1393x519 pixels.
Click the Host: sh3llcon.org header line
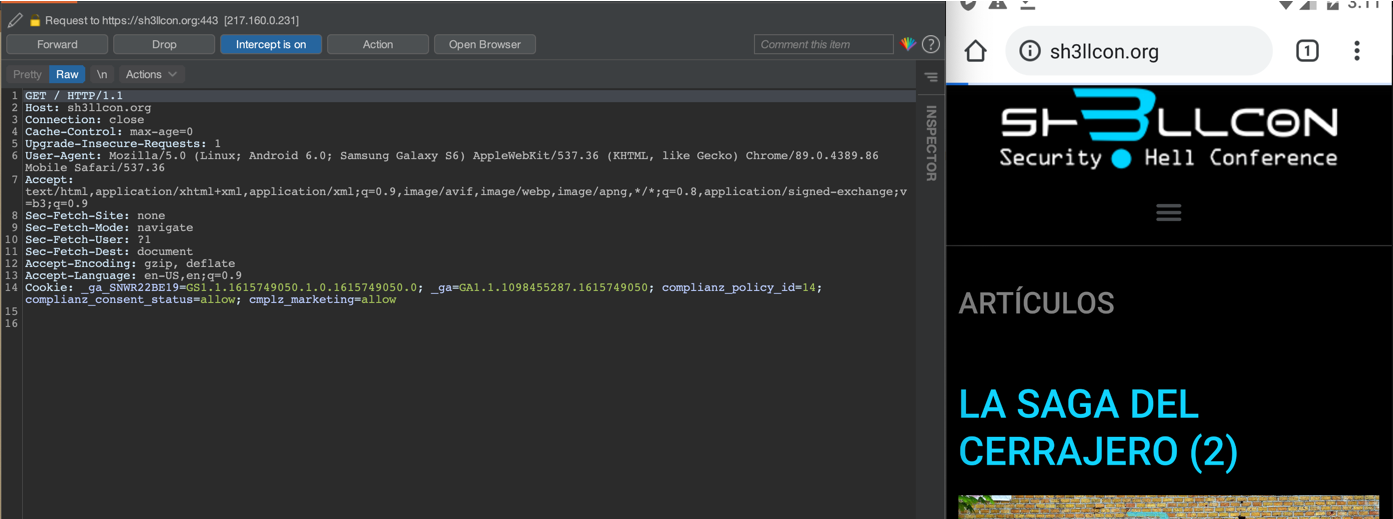tap(88, 108)
